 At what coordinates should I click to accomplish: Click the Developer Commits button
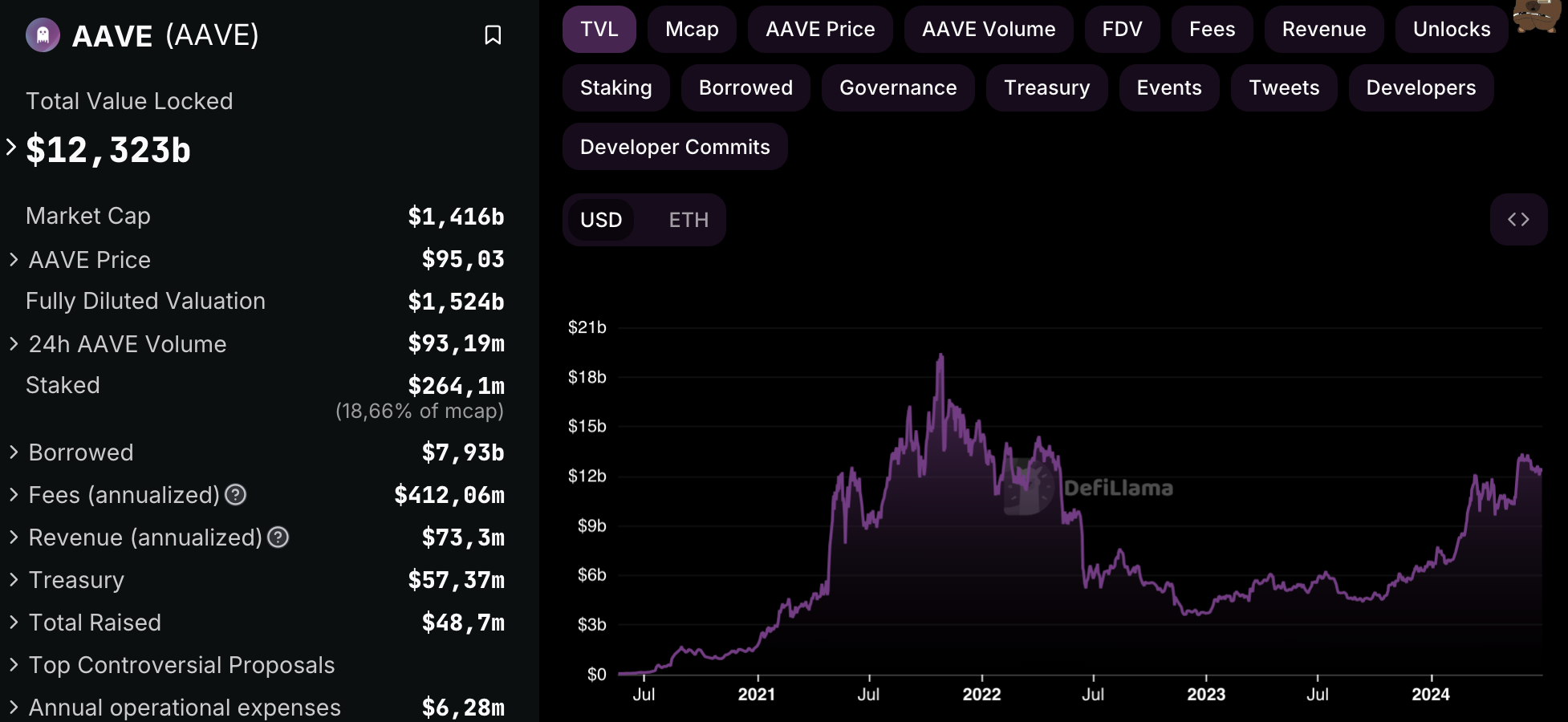coord(675,147)
